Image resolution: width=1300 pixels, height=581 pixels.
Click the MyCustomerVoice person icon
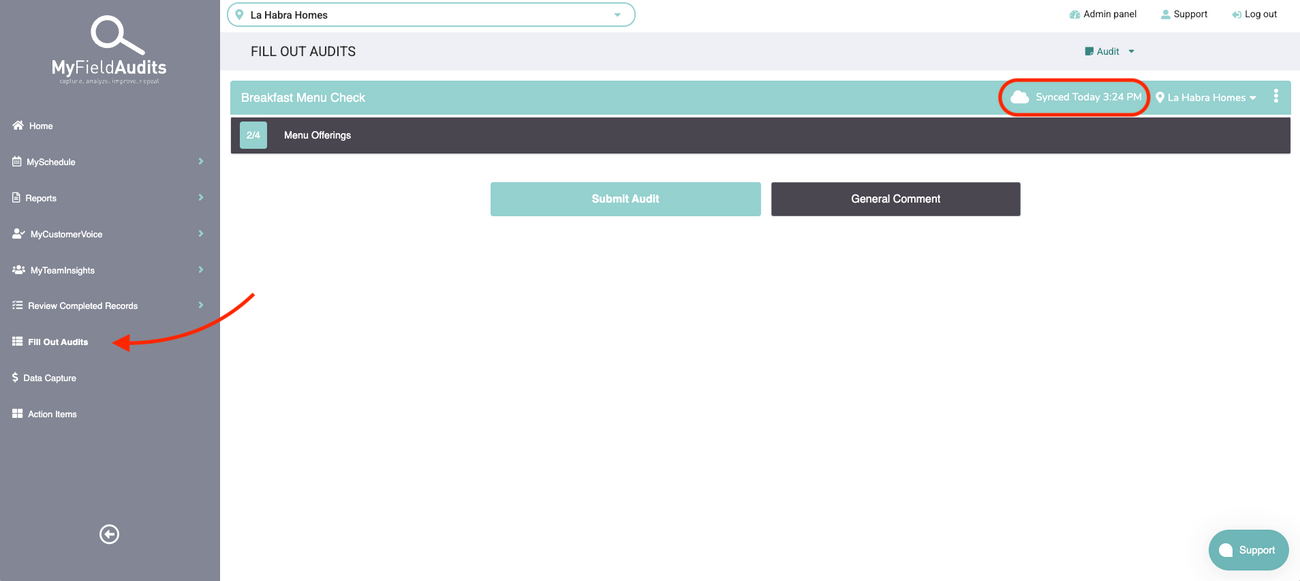click(x=19, y=234)
